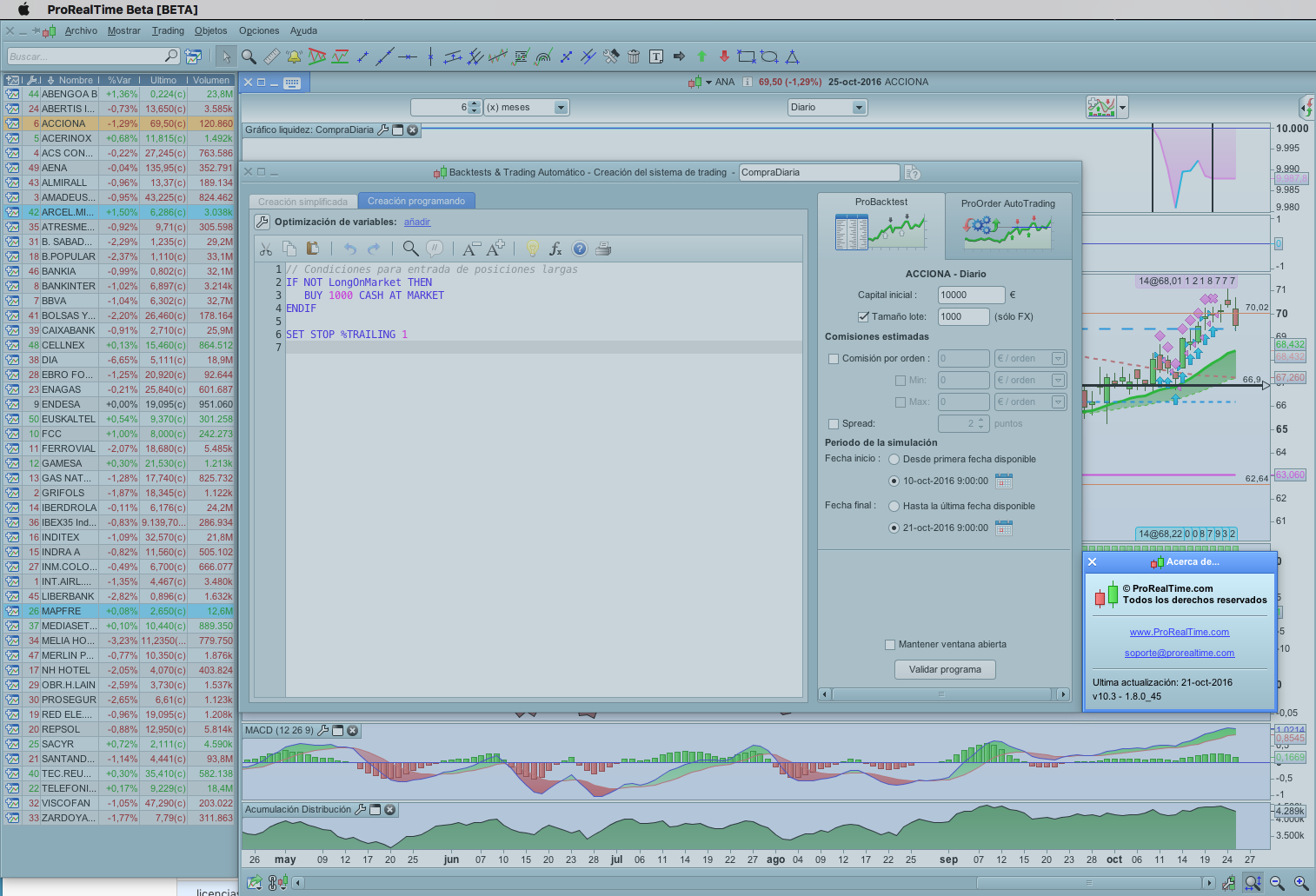Screen dimensions: 1316x896
Task: Open the www.ProRealTime.com link
Action: (x=1179, y=632)
